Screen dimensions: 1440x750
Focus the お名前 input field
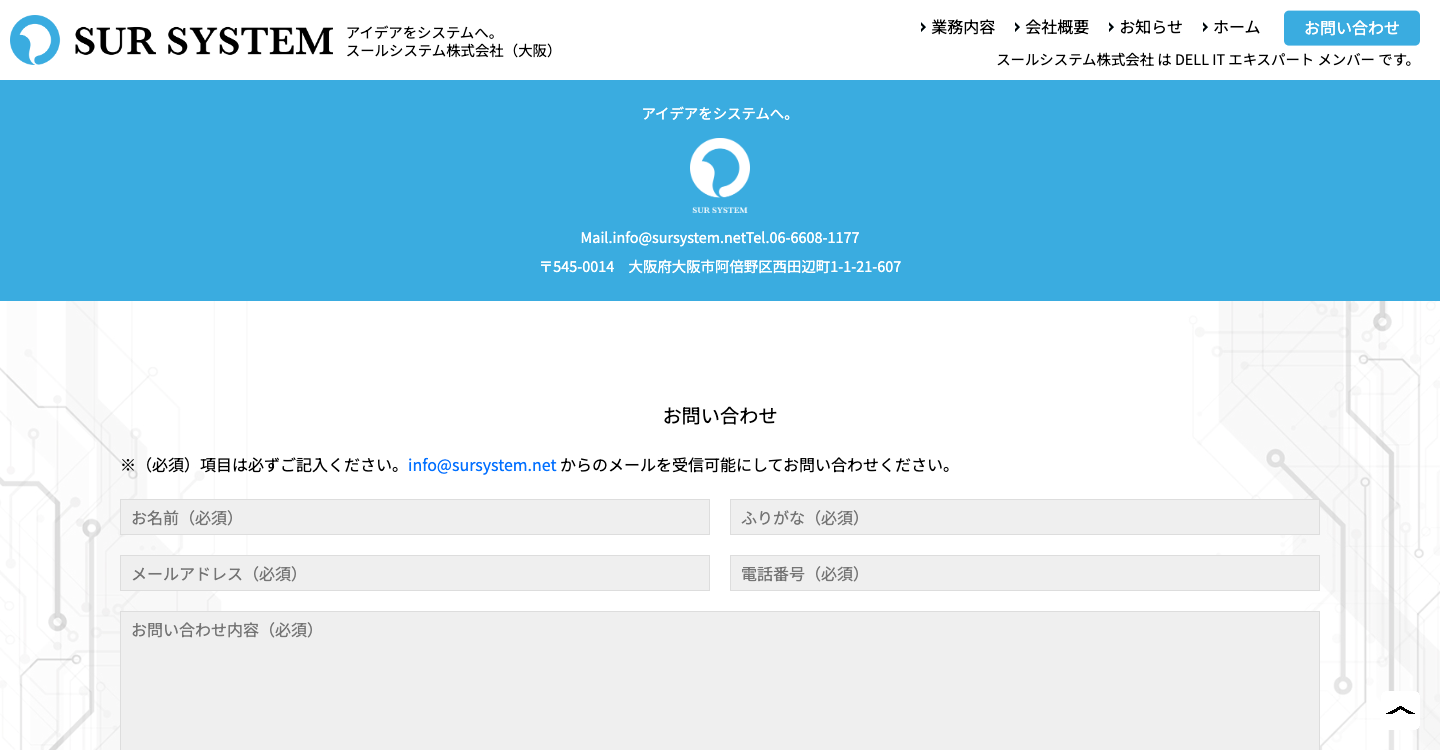point(415,517)
